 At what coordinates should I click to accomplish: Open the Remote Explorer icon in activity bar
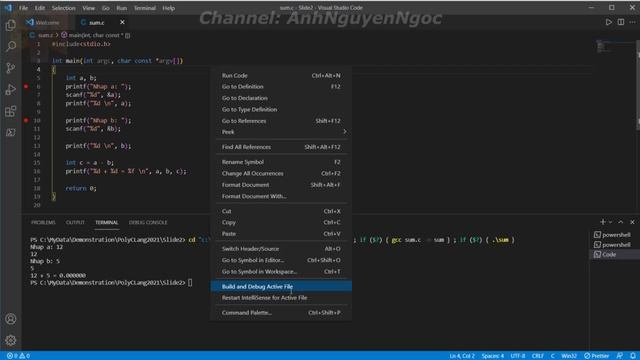coord(11,132)
